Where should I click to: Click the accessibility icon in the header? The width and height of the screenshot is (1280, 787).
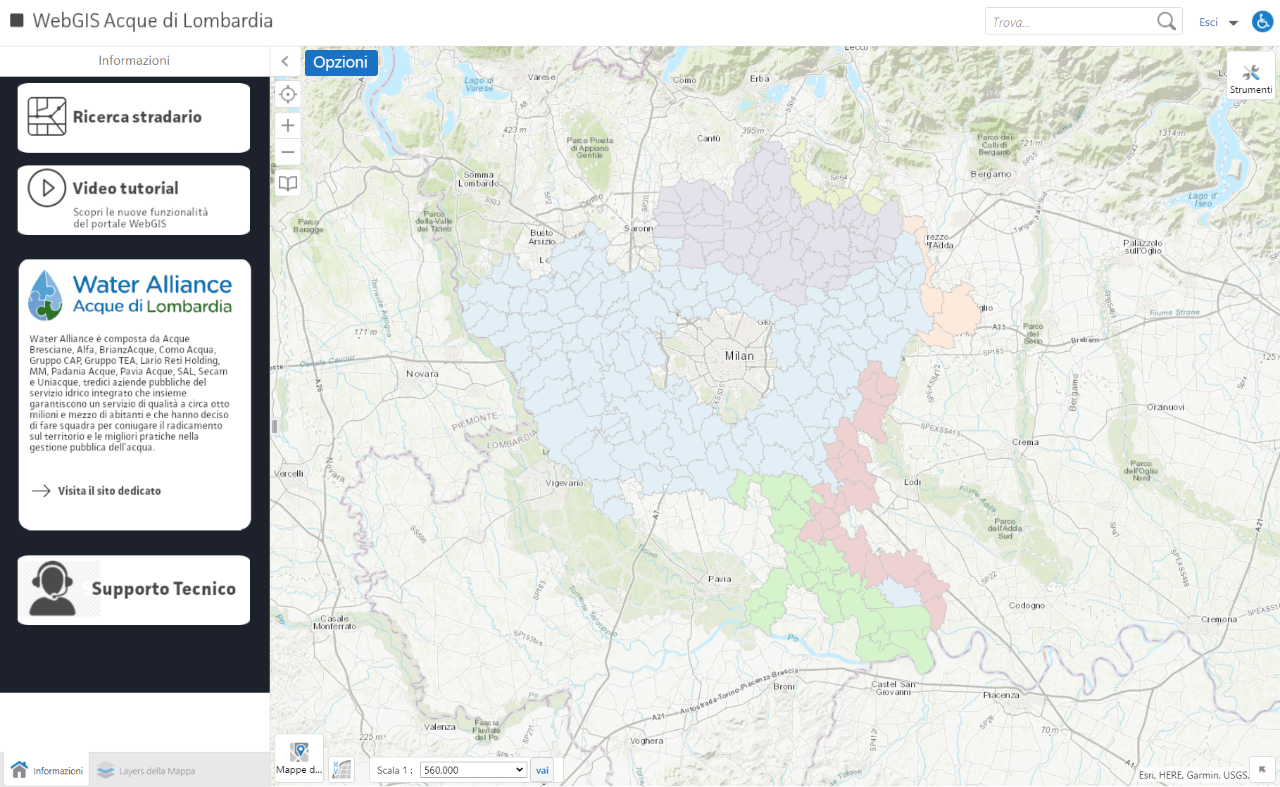(1262, 20)
